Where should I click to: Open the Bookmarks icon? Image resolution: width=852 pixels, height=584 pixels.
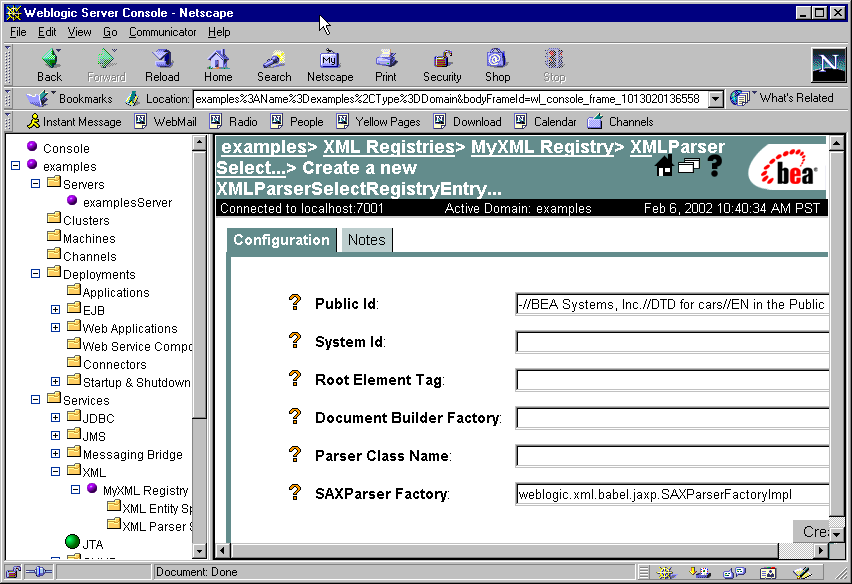pos(39,99)
